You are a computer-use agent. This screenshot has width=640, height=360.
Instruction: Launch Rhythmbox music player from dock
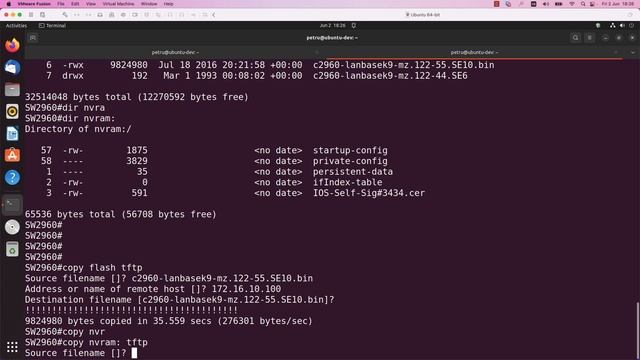click(x=12, y=111)
